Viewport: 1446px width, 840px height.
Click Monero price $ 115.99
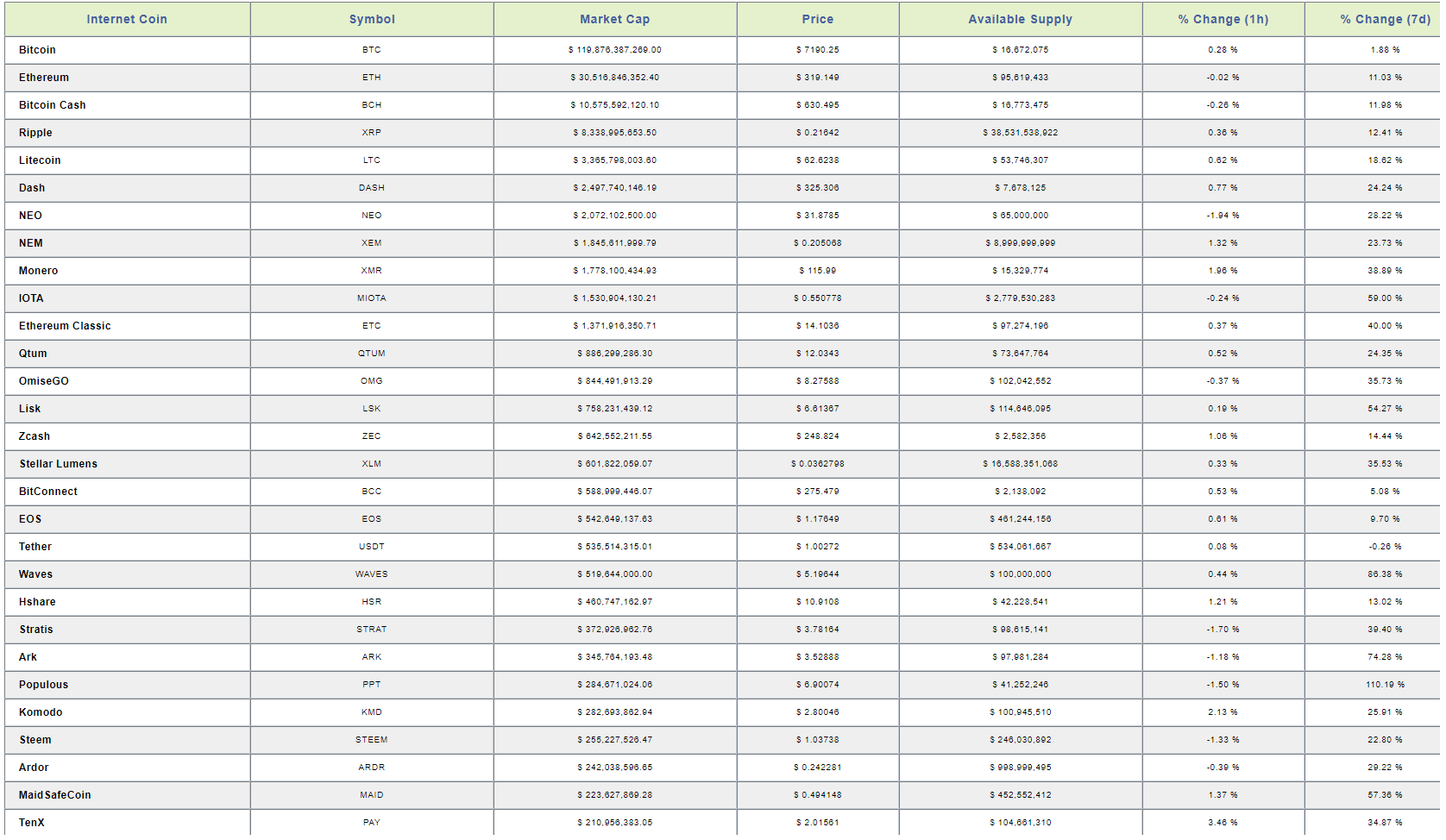click(818, 271)
